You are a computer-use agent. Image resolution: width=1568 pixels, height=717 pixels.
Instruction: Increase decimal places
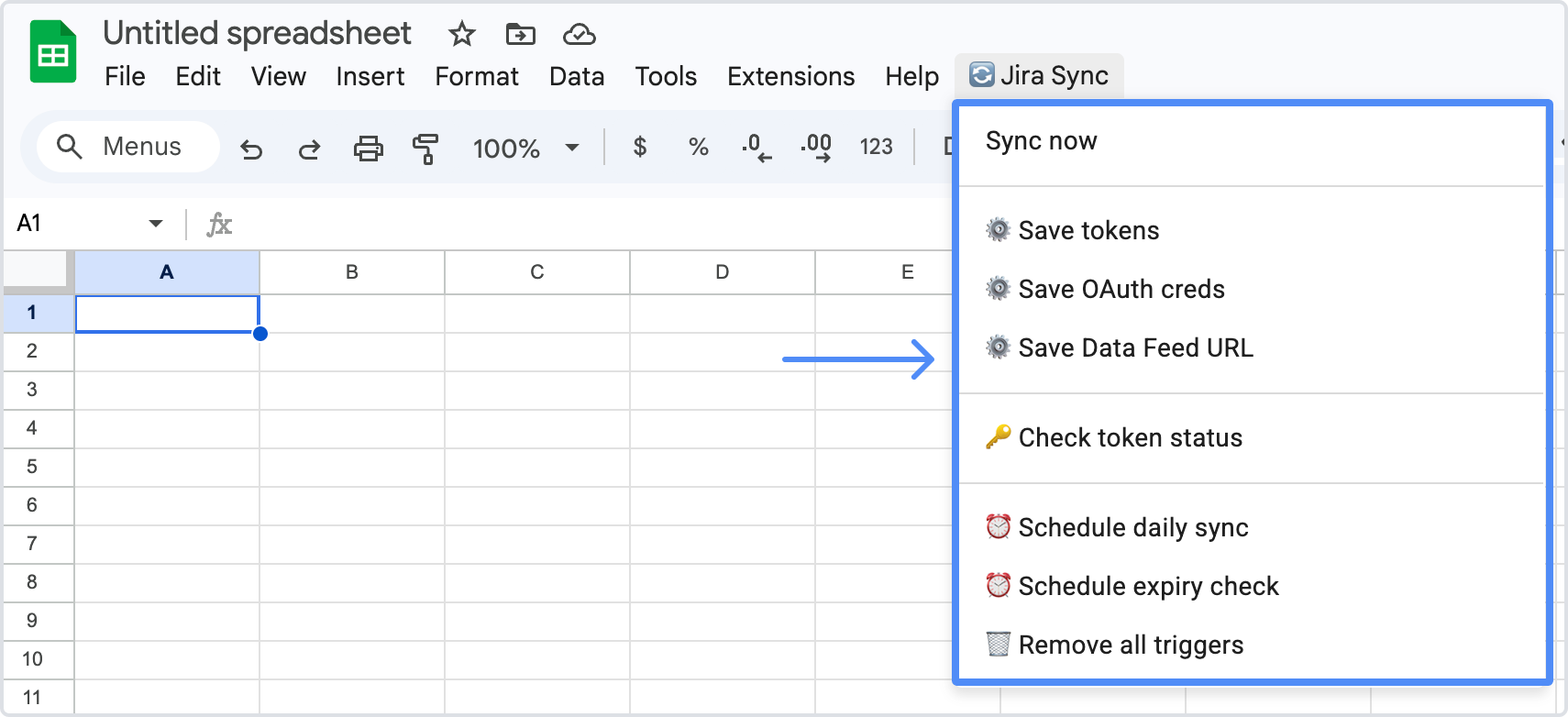815,148
